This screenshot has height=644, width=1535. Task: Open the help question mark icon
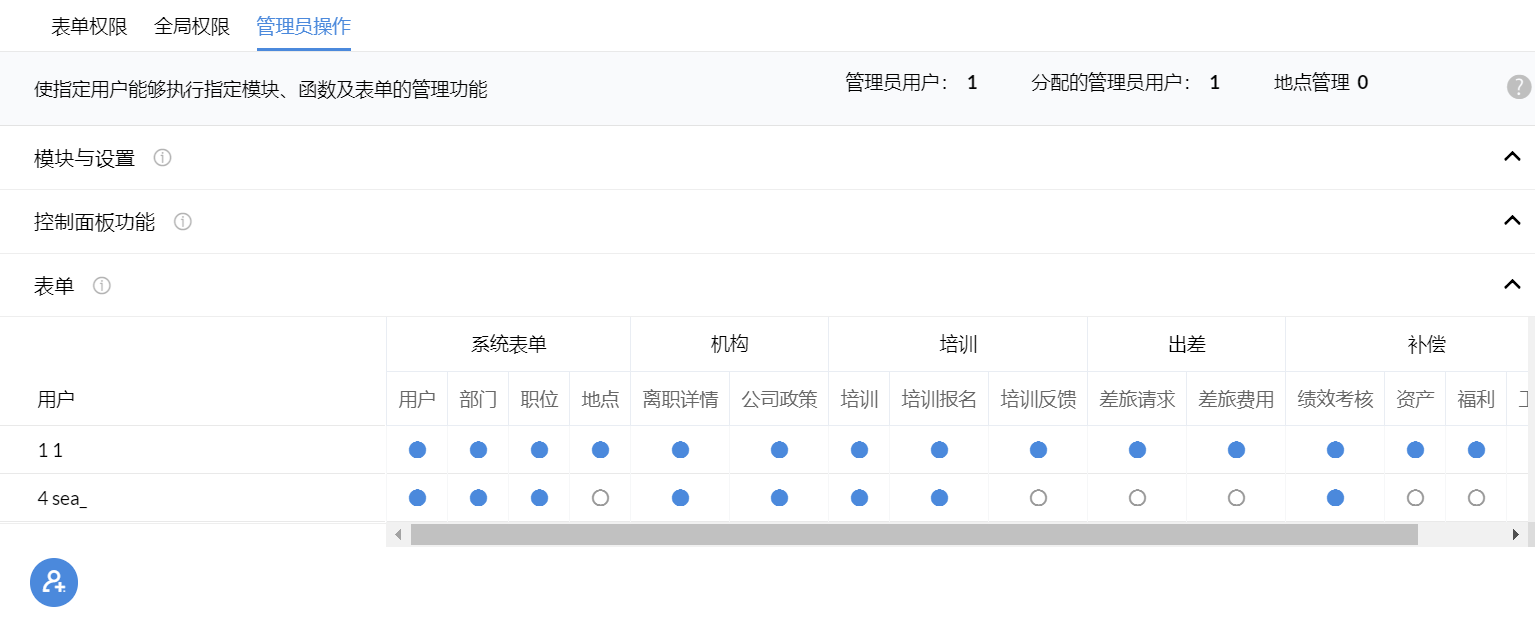pyautogui.click(x=1518, y=87)
